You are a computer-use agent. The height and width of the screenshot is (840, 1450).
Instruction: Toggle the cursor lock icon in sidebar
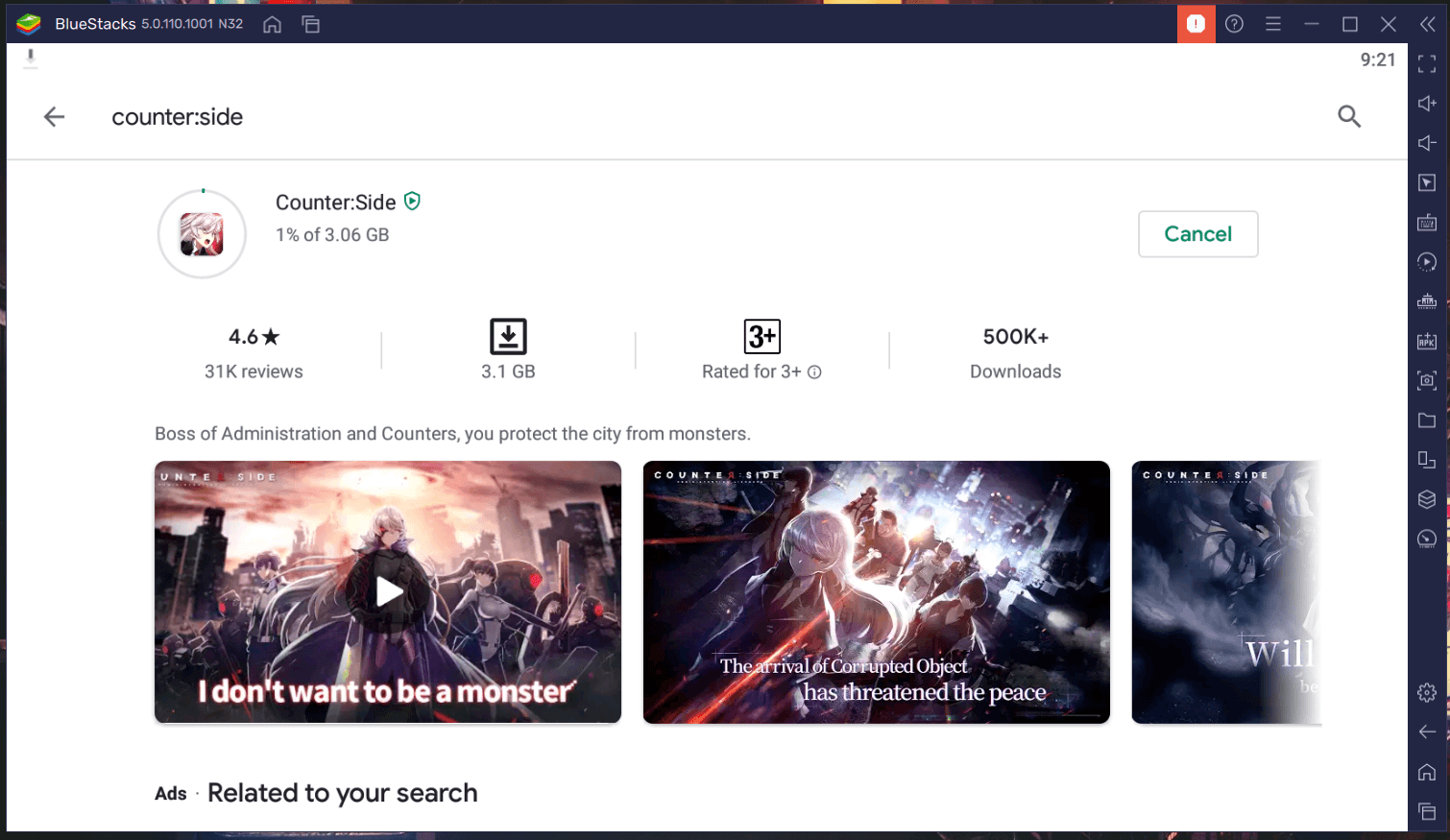pos(1427,182)
